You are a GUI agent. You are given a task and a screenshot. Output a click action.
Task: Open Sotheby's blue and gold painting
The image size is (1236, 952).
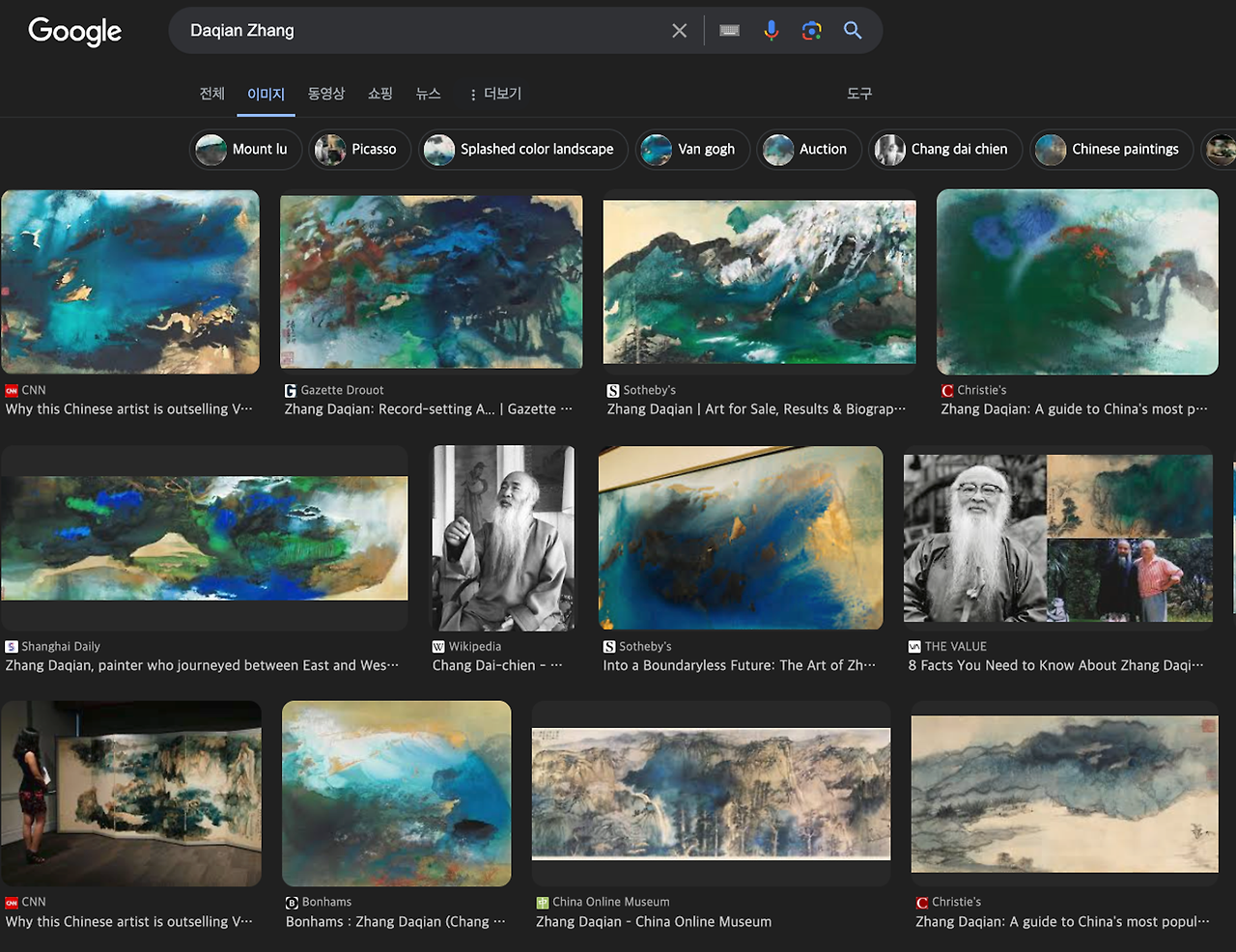tap(741, 538)
